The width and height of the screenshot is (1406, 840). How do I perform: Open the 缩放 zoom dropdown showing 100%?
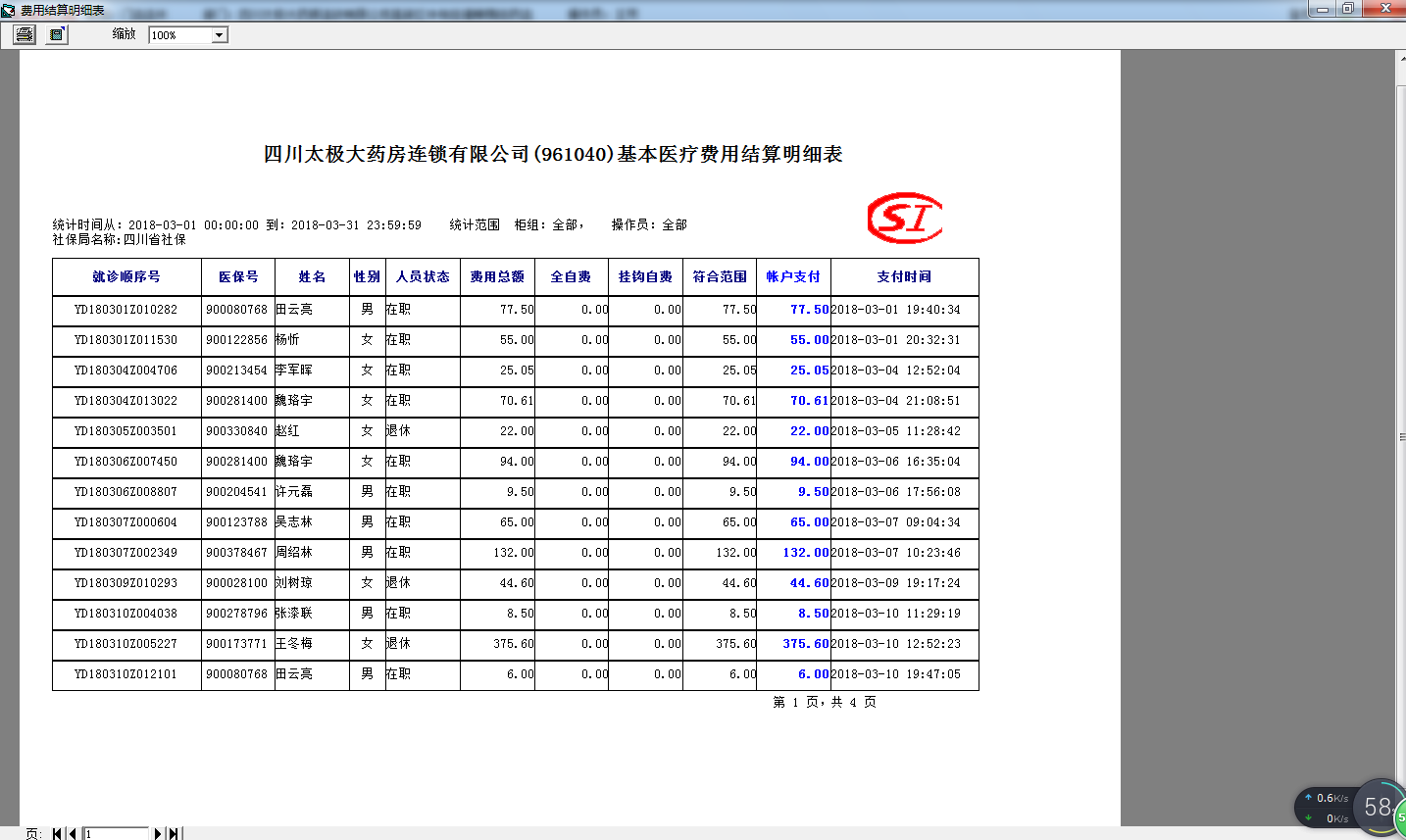click(x=188, y=35)
